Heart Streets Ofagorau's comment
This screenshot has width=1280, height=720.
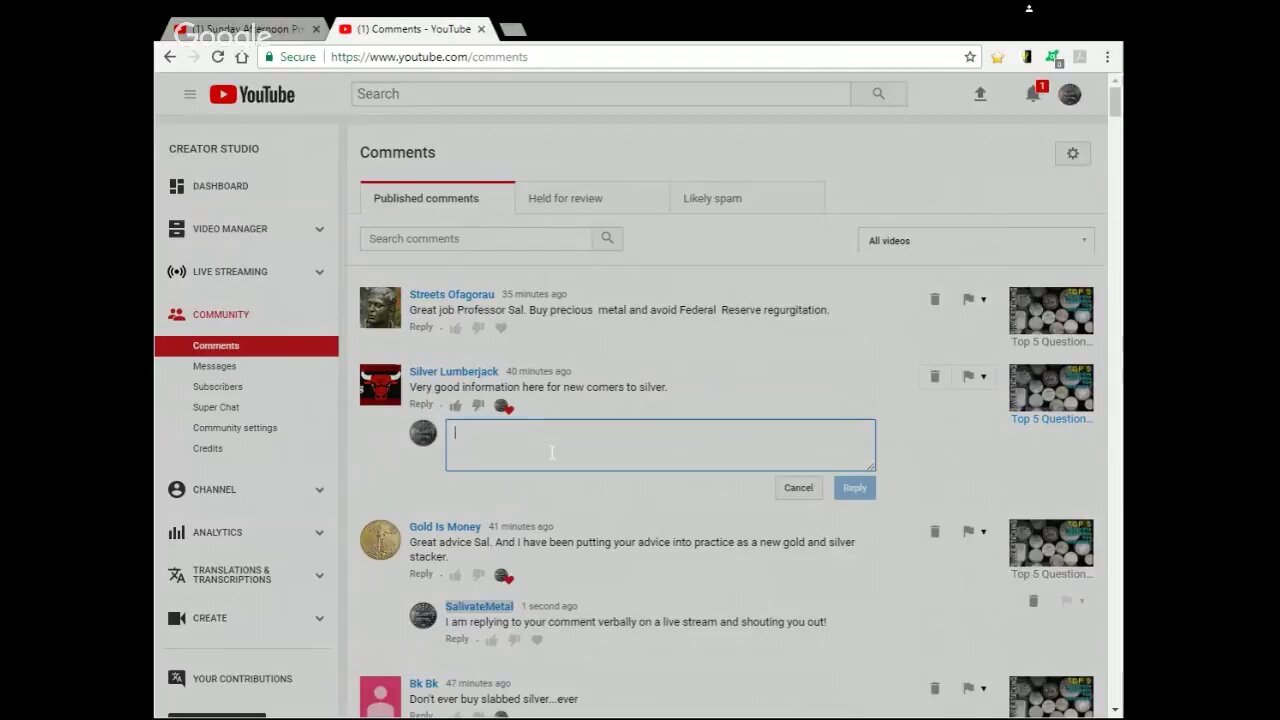pyautogui.click(x=501, y=328)
